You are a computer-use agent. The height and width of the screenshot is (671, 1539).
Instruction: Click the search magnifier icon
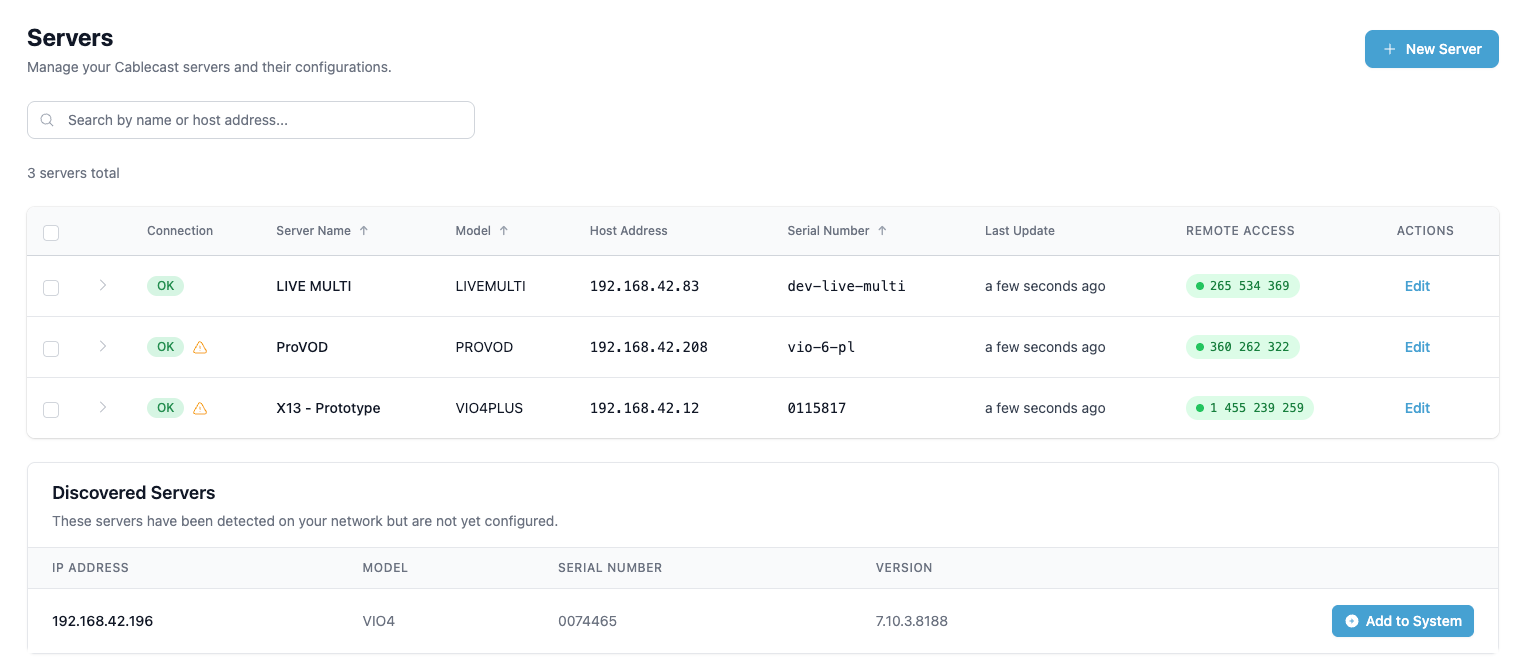47,119
